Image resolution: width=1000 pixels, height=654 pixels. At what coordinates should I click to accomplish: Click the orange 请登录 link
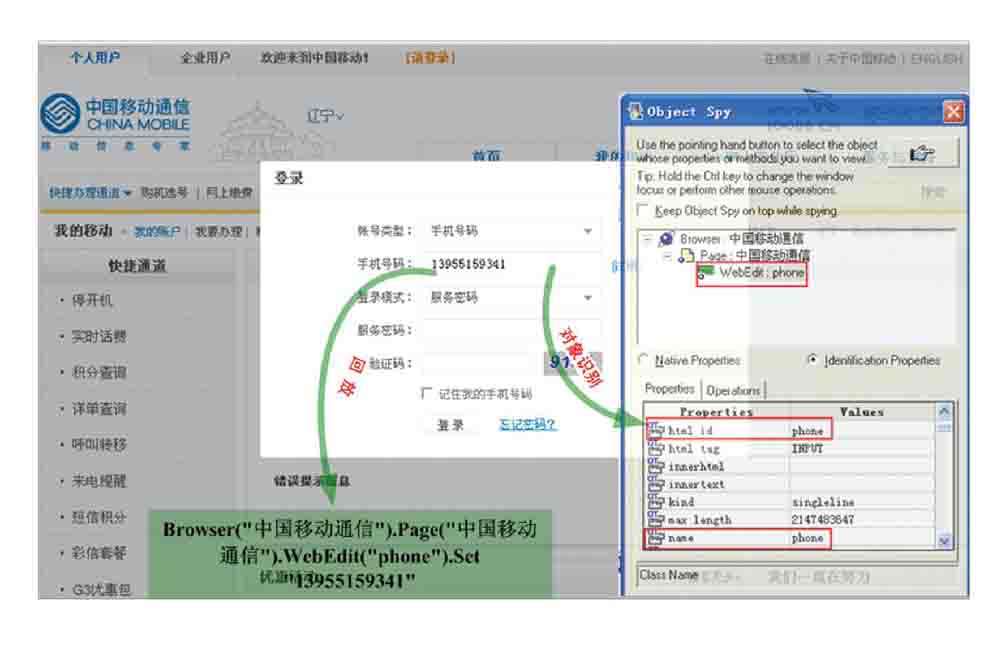pyautogui.click(x=430, y=58)
